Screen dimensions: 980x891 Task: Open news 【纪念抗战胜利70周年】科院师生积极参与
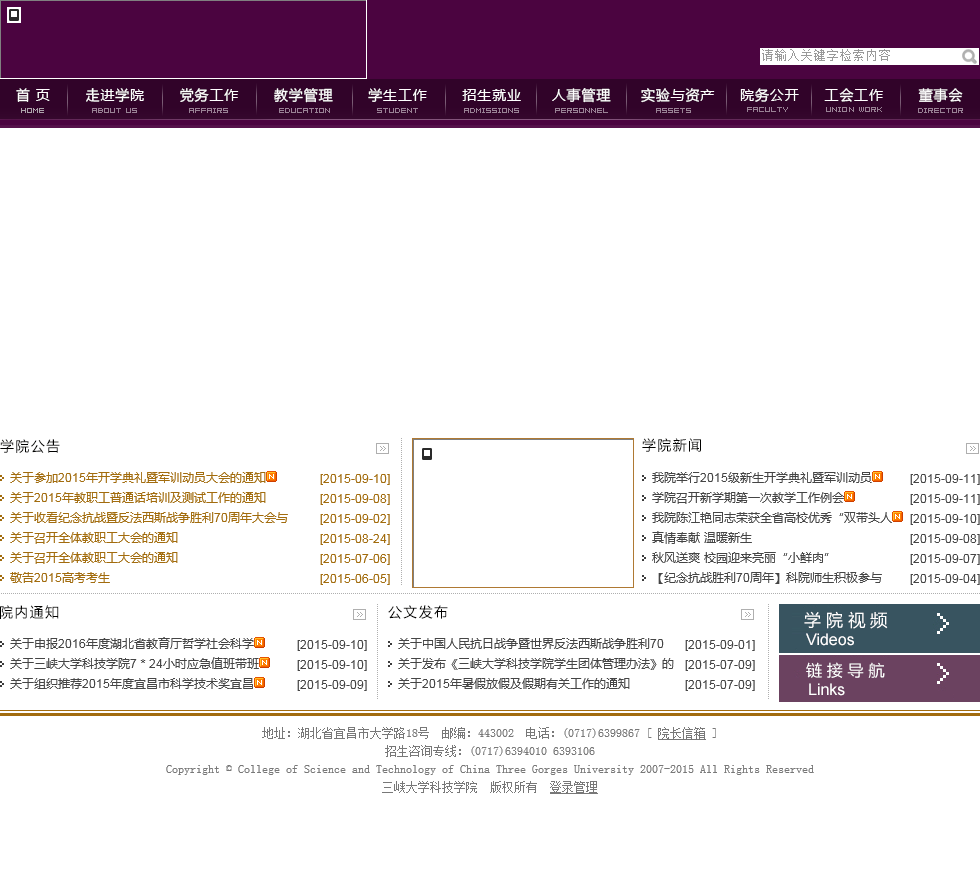[x=768, y=578]
